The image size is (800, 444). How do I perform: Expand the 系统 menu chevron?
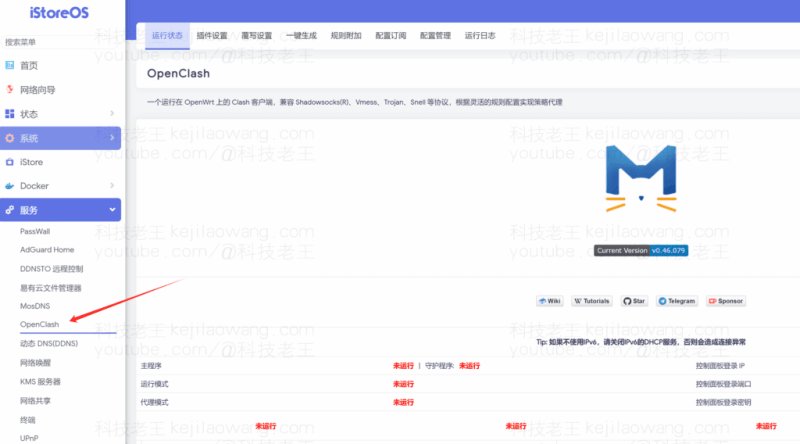112,137
